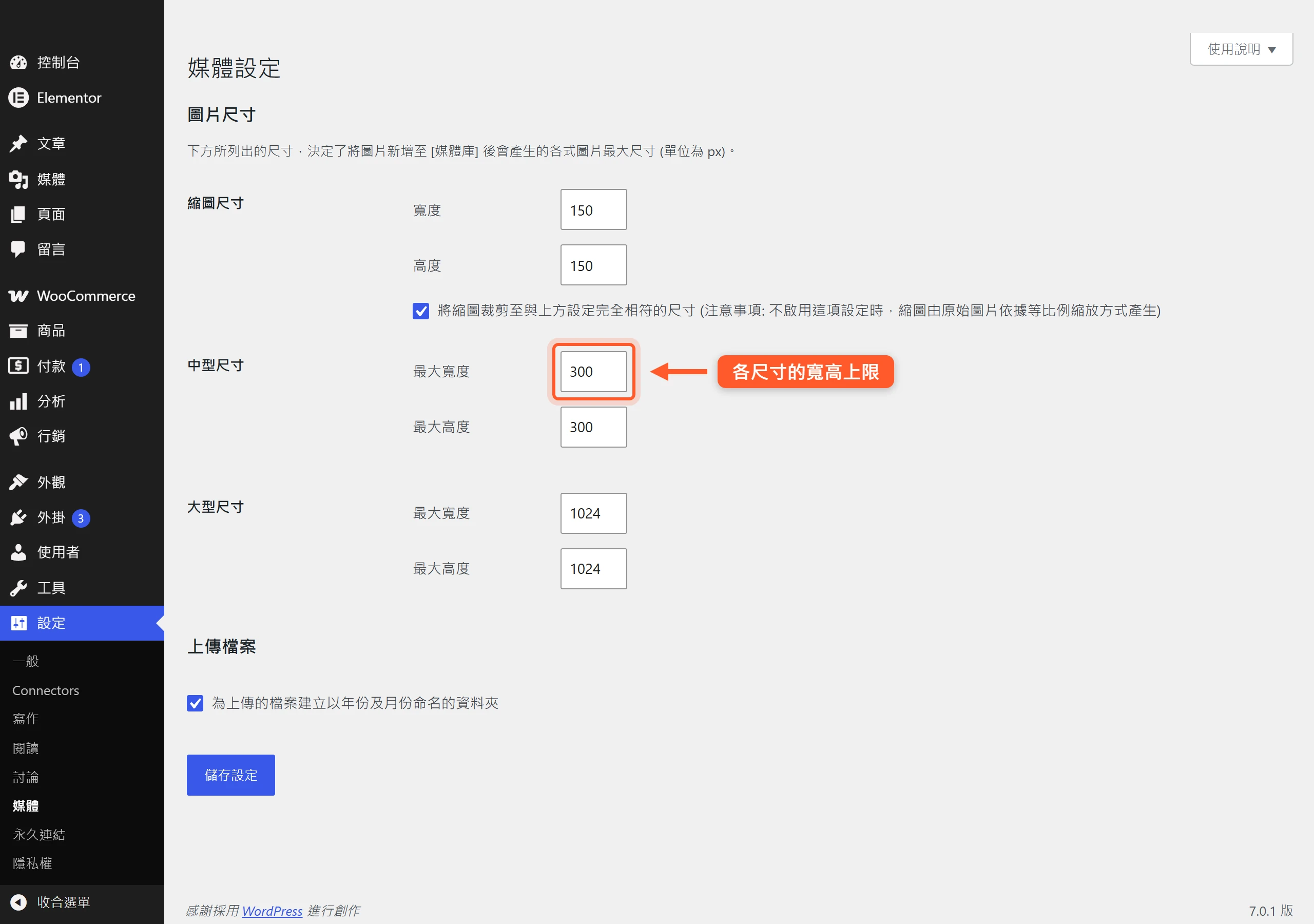Follow the WordPress footer link
The height and width of the screenshot is (924, 1314).
[272, 911]
